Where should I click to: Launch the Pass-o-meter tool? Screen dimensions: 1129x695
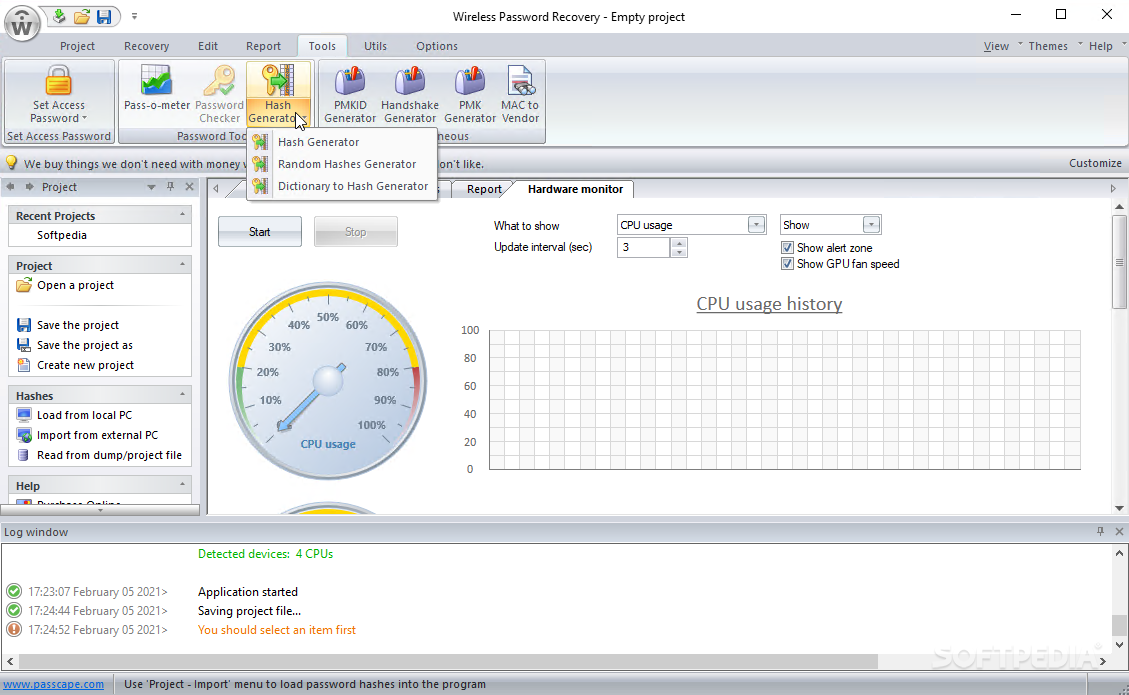pyautogui.click(x=156, y=89)
